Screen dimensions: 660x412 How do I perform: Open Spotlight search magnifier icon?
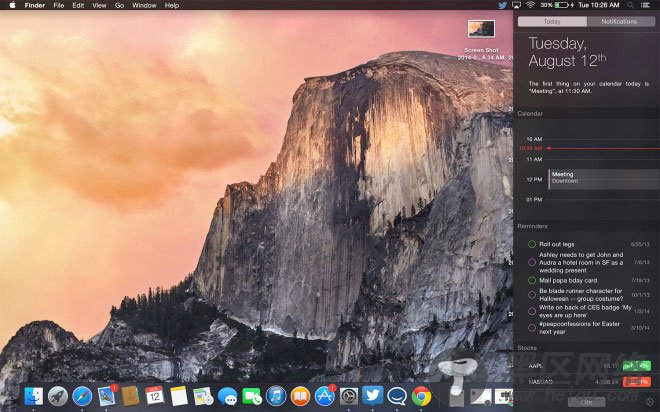click(630, 5)
